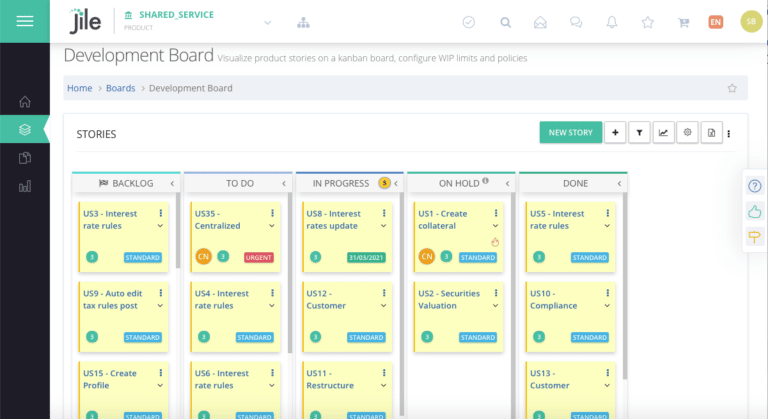Open the SHARED_SERVICE product dropdown arrow

pyautogui.click(x=267, y=23)
